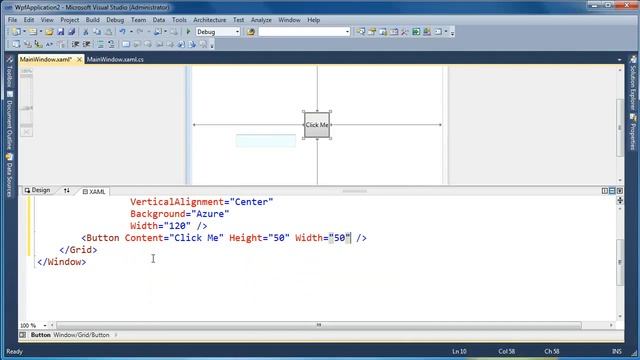Click the Open File folder icon
Viewport: 640px width, 360px height.
49,31
